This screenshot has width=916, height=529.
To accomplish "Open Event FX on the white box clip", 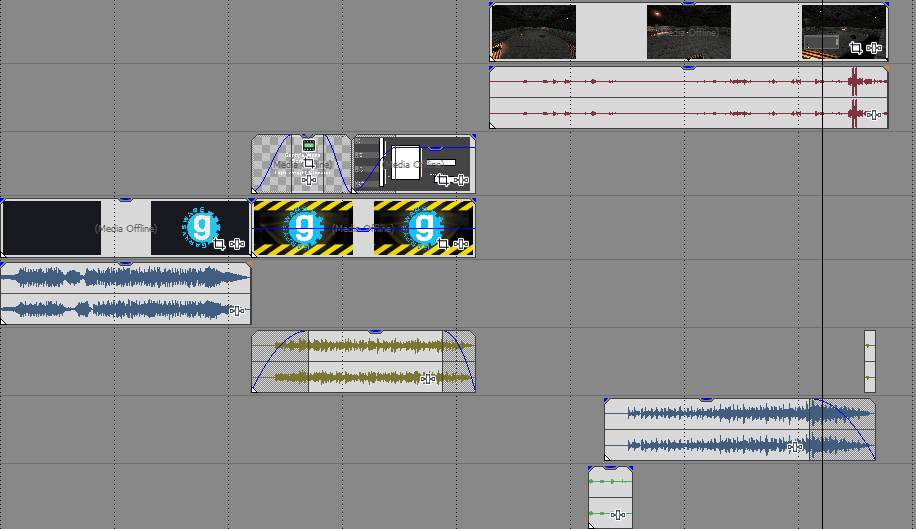I will (x=461, y=180).
